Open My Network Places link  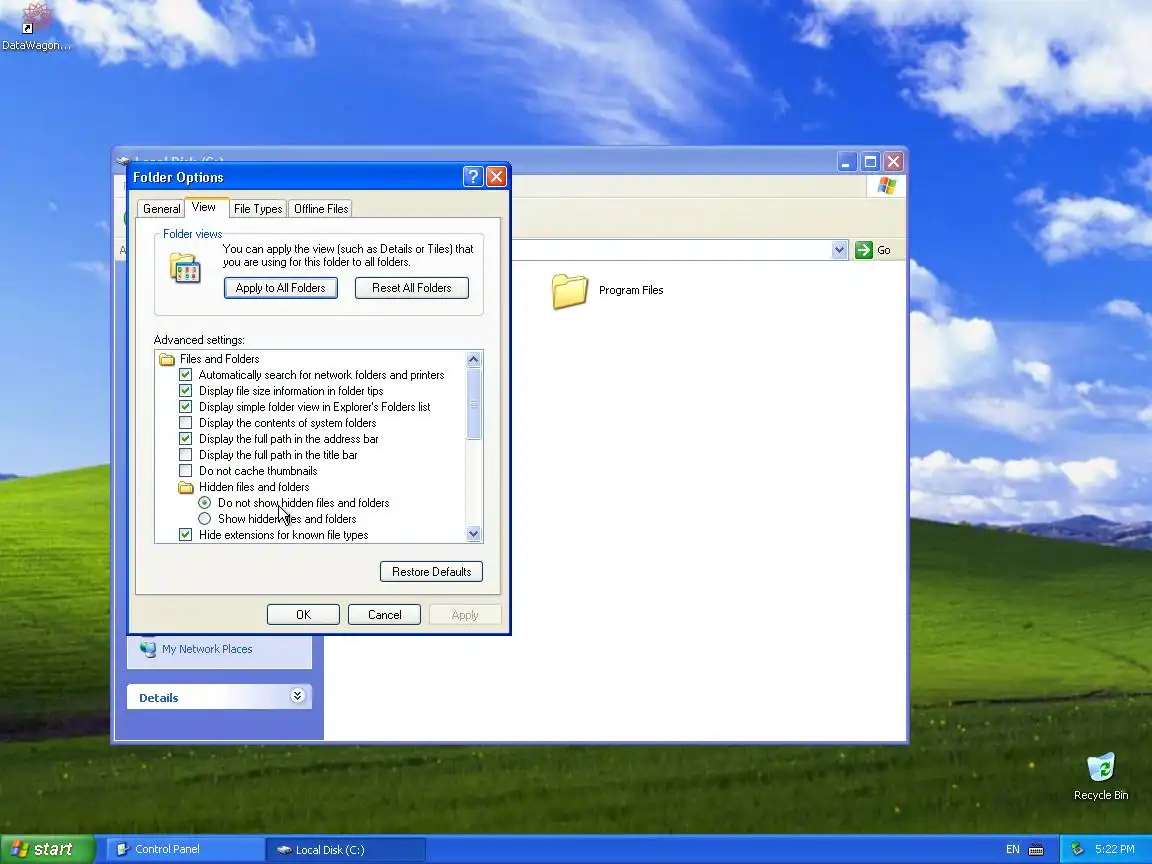click(207, 649)
